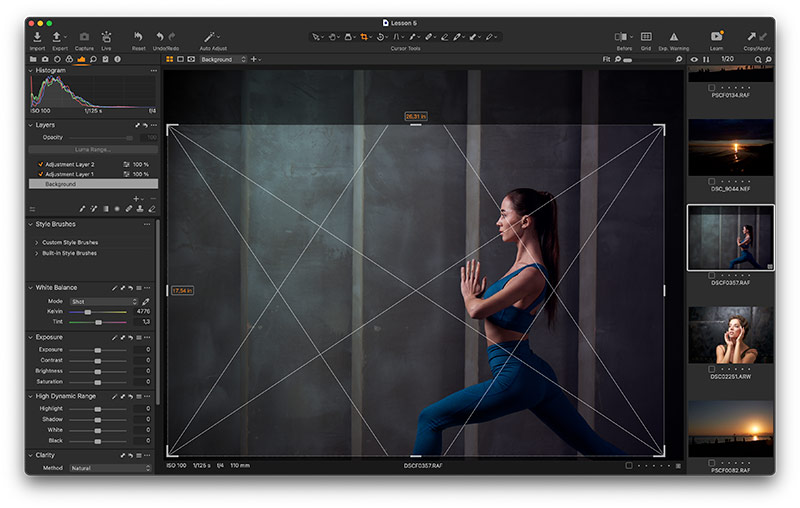
Task: Collapse the Histogram panel
Action: point(31,70)
